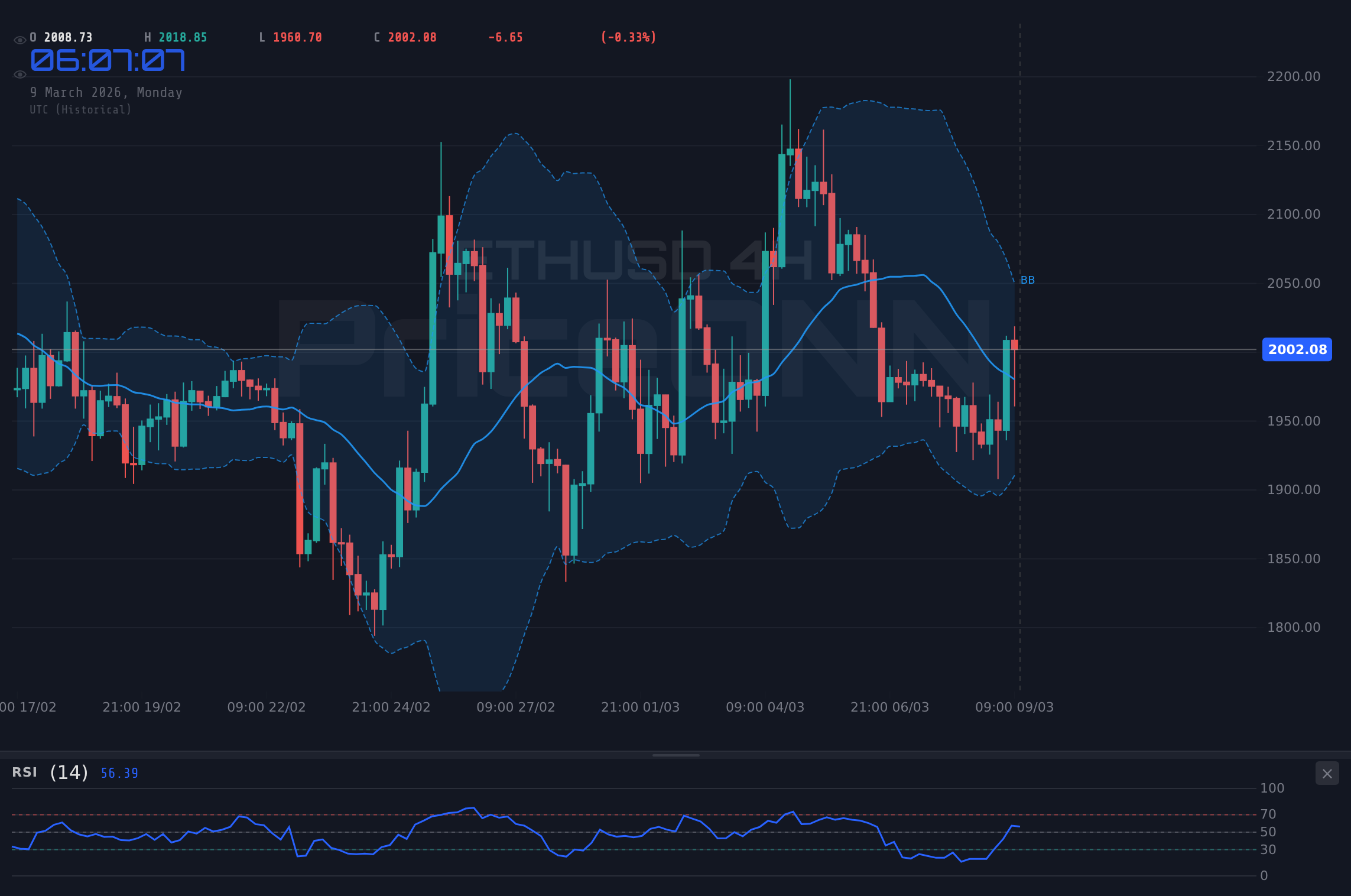Toggle the eye icon beside the clock
This screenshot has height=896, width=1351.
[x=20, y=74]
